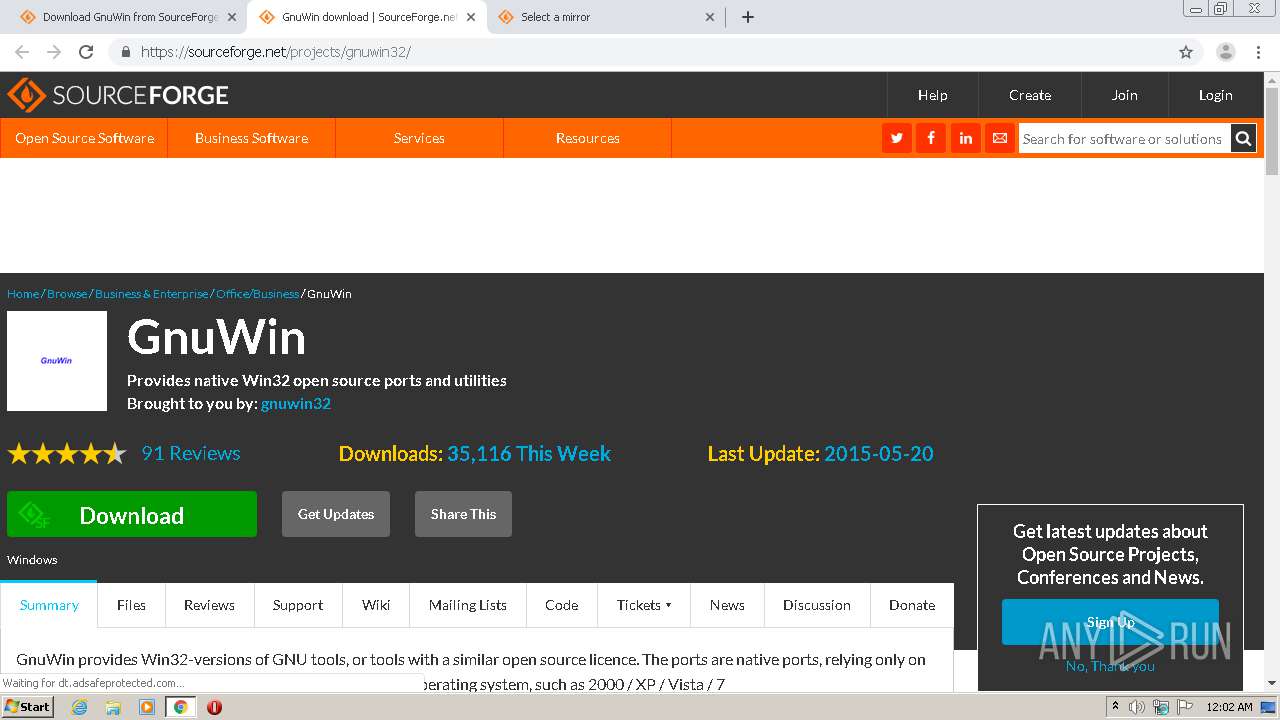The image size is (1280, 720).
Task: Open the Resources menu
Action: (x=587, y=138)
